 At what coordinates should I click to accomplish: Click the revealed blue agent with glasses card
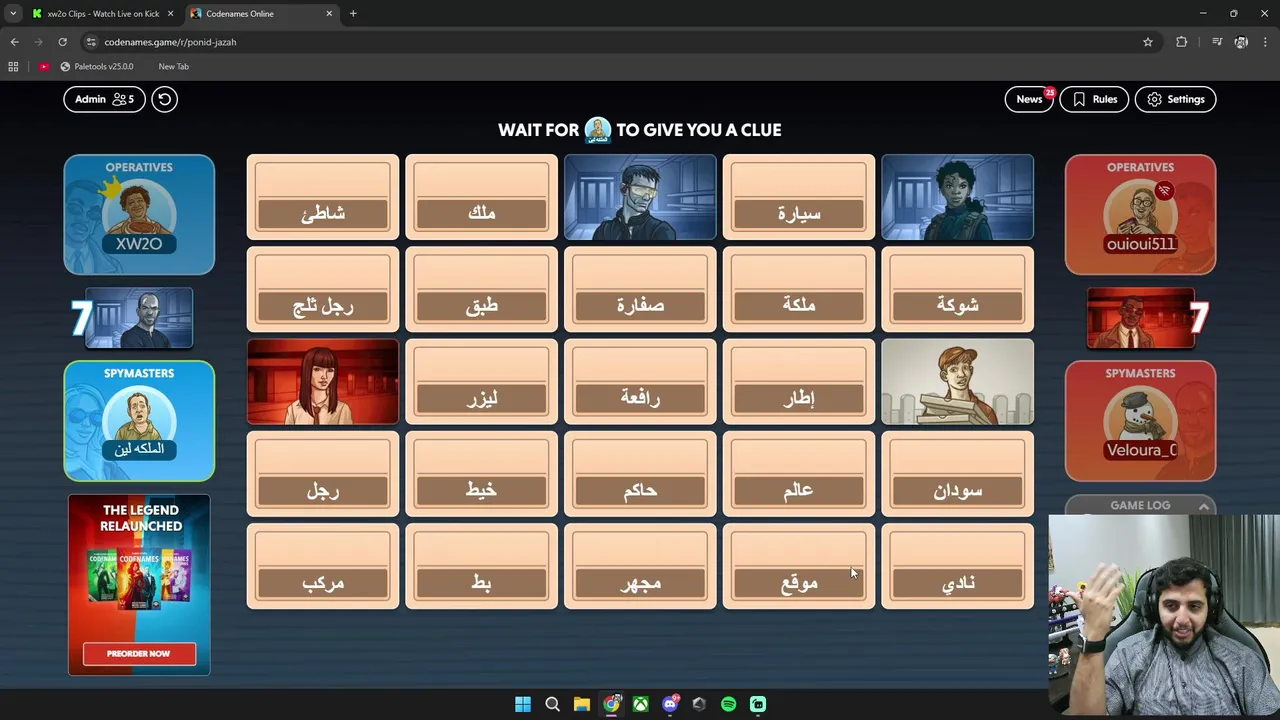coord(640,197)
